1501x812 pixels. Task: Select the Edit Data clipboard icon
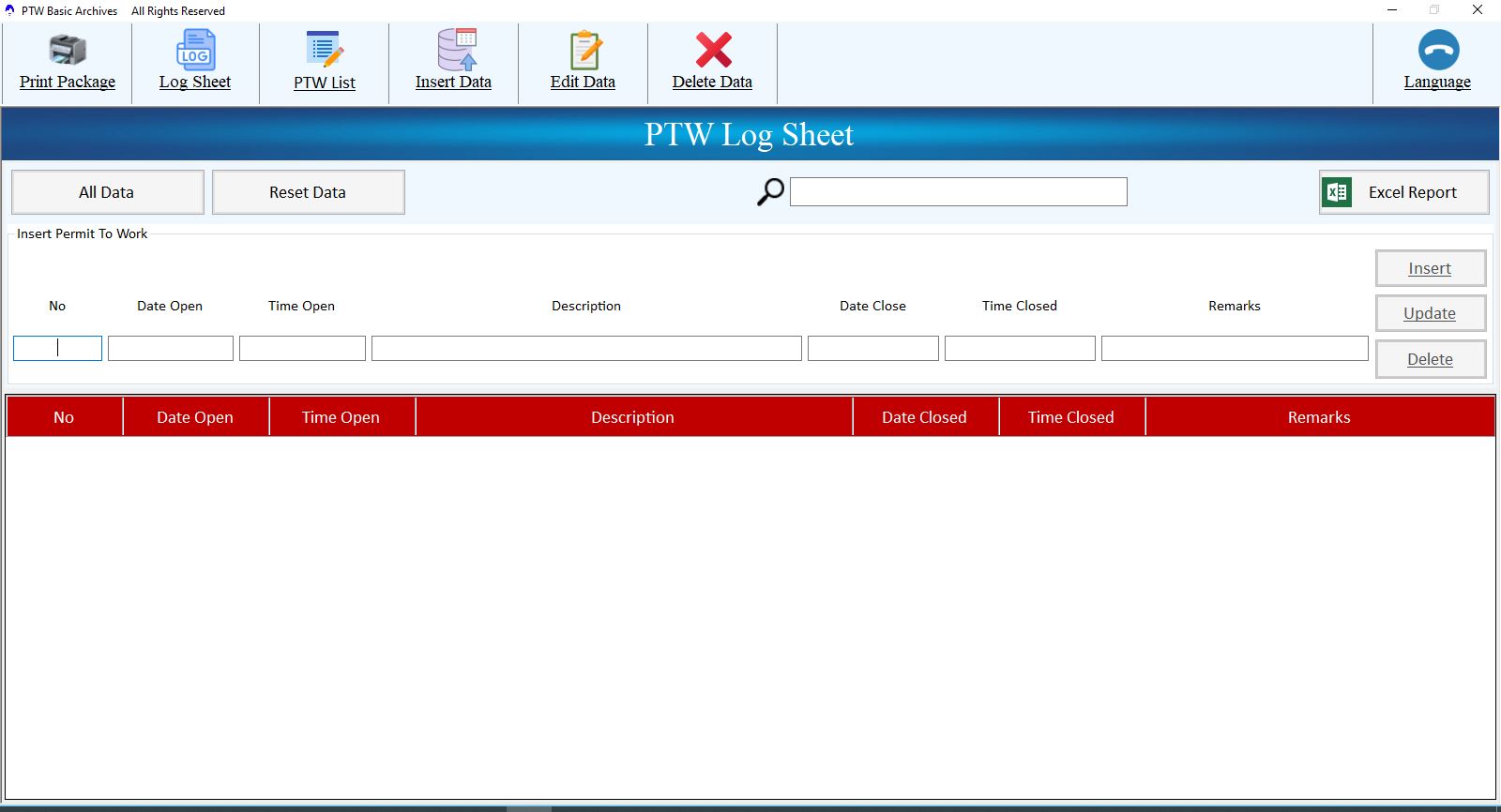[585, 49]
